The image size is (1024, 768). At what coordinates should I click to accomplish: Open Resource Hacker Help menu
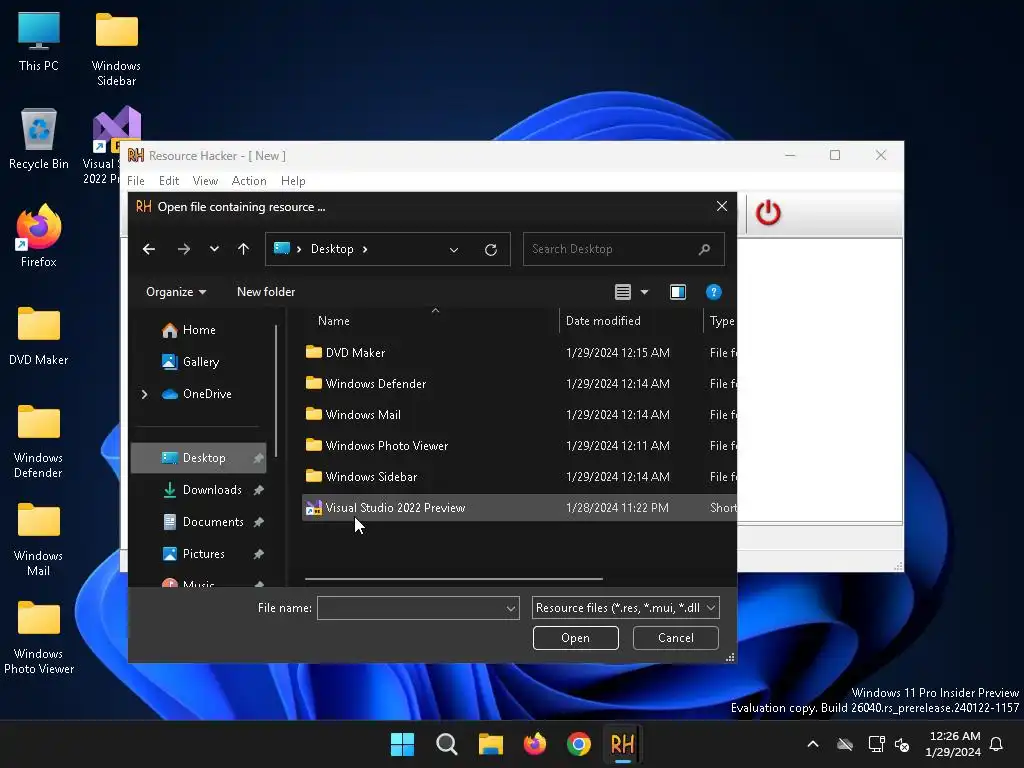293,181
